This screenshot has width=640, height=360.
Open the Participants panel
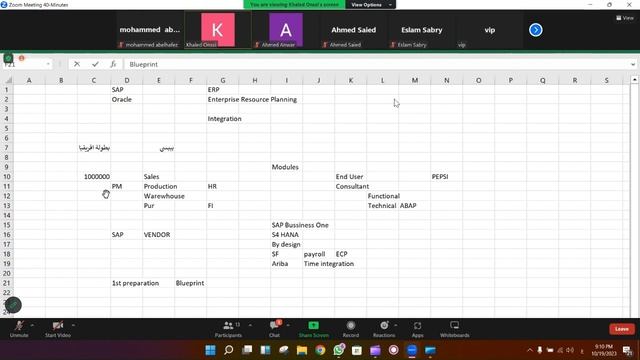(x=228, y=329)
